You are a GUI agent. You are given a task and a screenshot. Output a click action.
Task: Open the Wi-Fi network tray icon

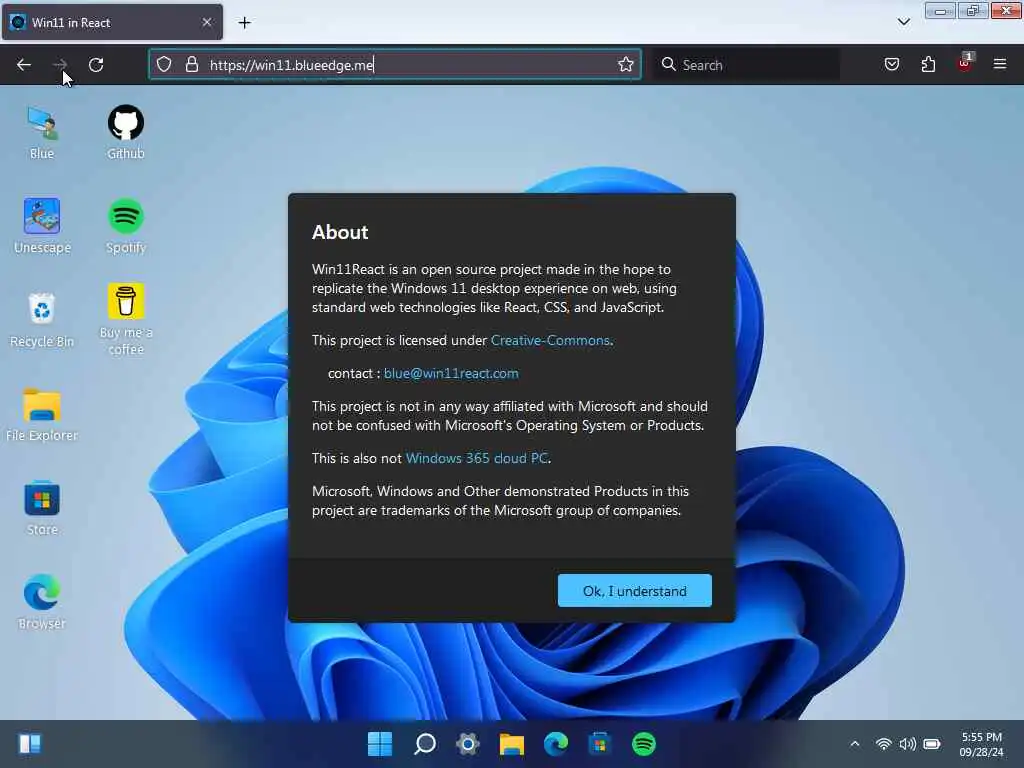point(884,744)
